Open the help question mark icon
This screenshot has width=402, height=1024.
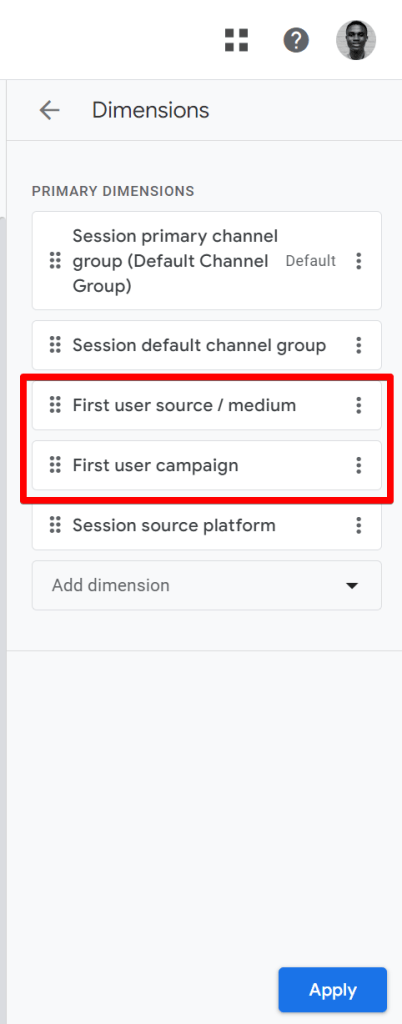(296, 40)
